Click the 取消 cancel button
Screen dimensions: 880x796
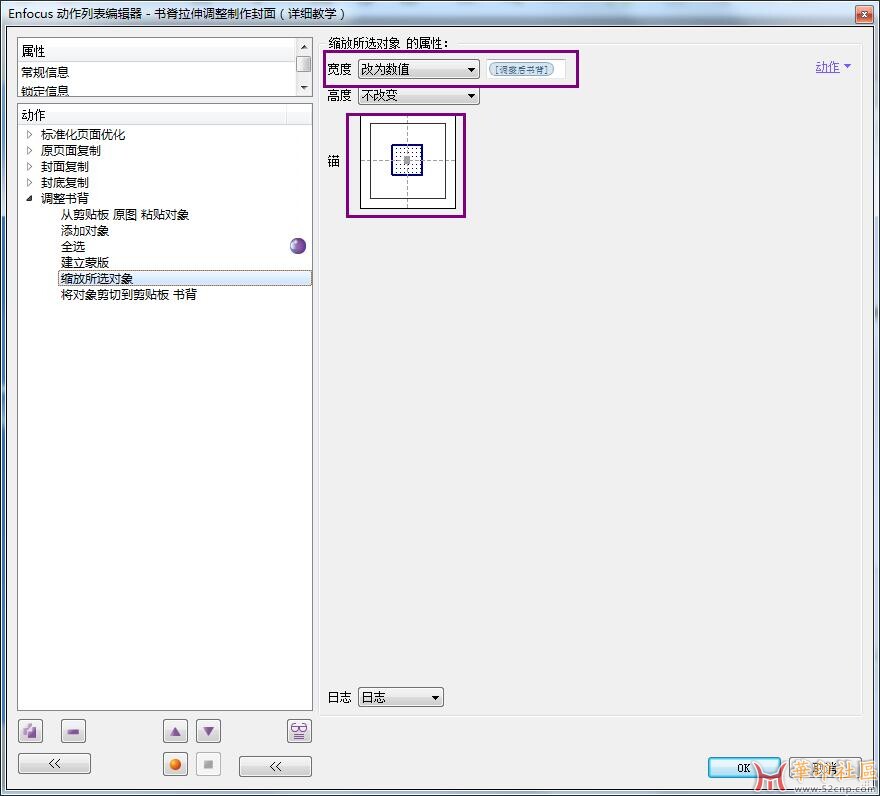[825, 768]
